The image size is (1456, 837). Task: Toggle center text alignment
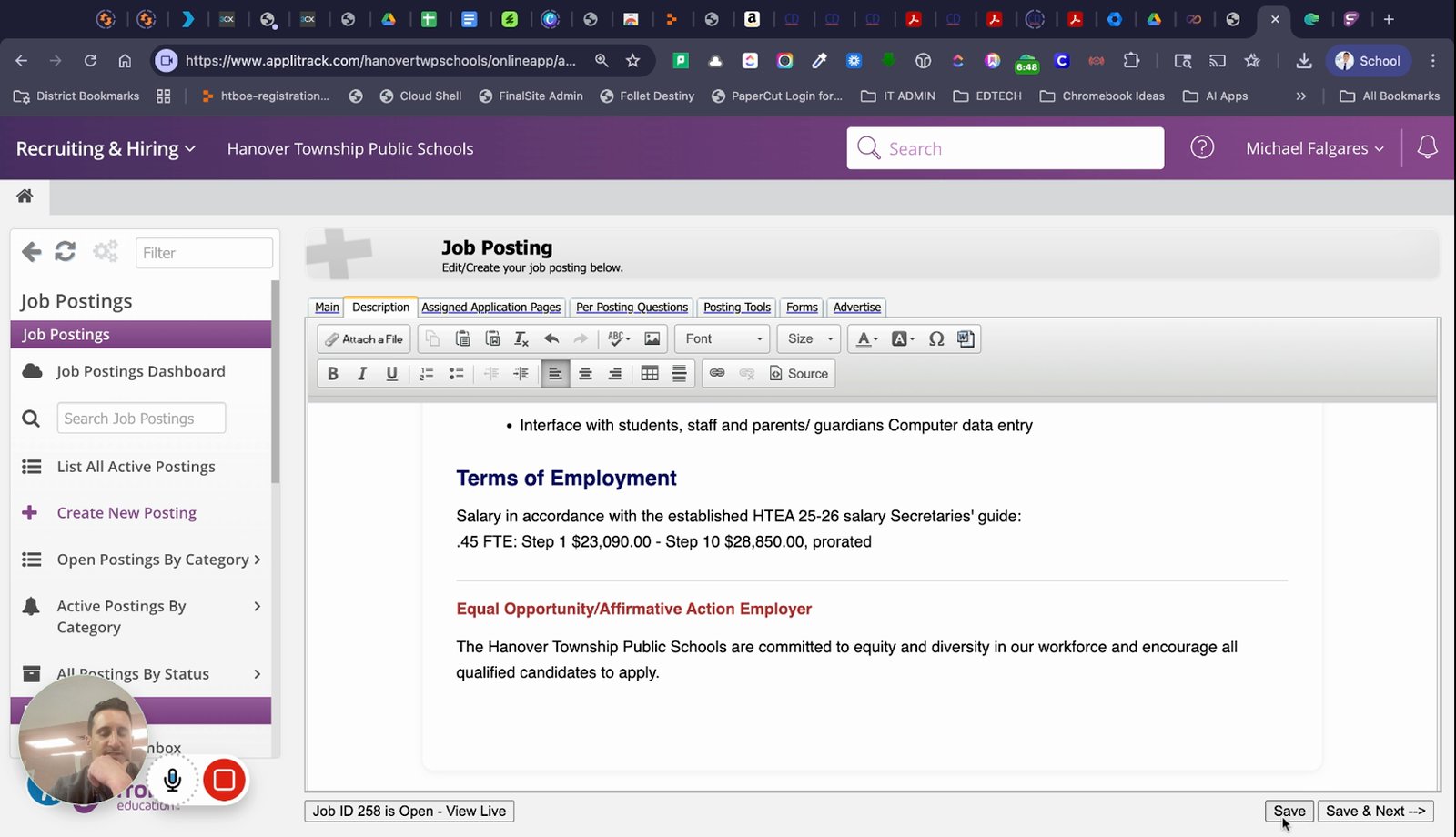pyautogui.click(x=585, y=374)
